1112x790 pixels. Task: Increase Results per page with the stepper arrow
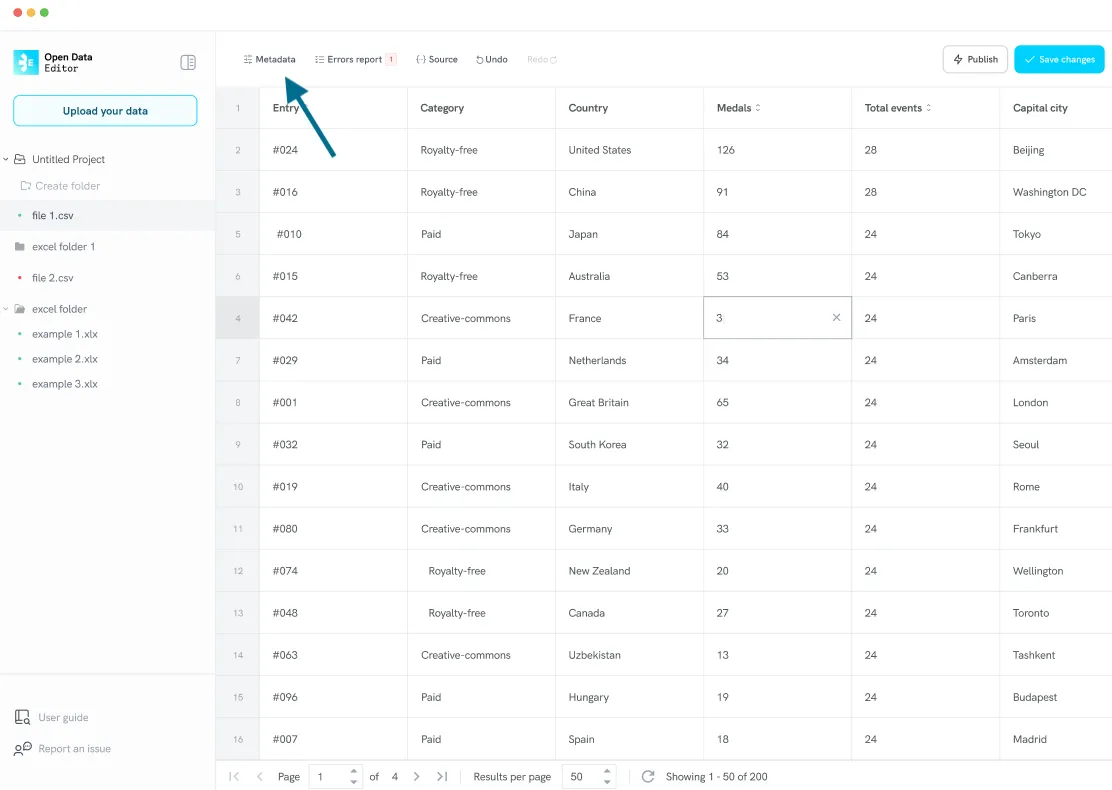(x=609, y=772)
